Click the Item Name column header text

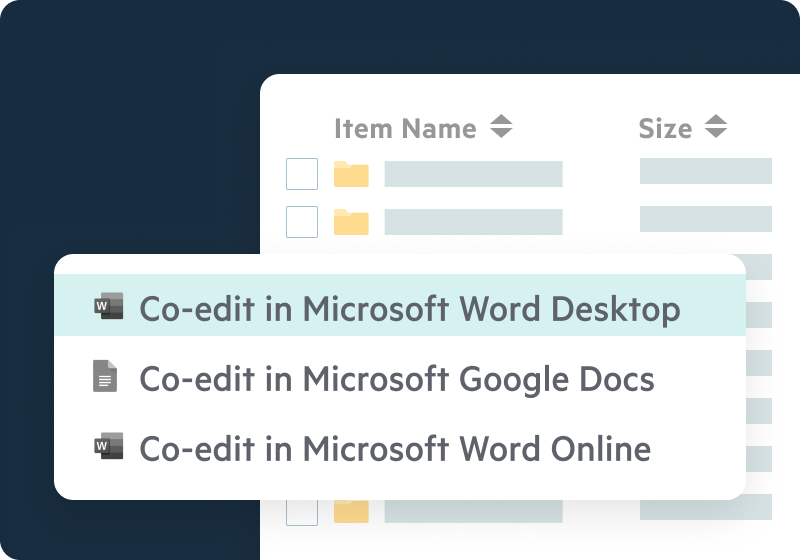click(x=405, y=128)
